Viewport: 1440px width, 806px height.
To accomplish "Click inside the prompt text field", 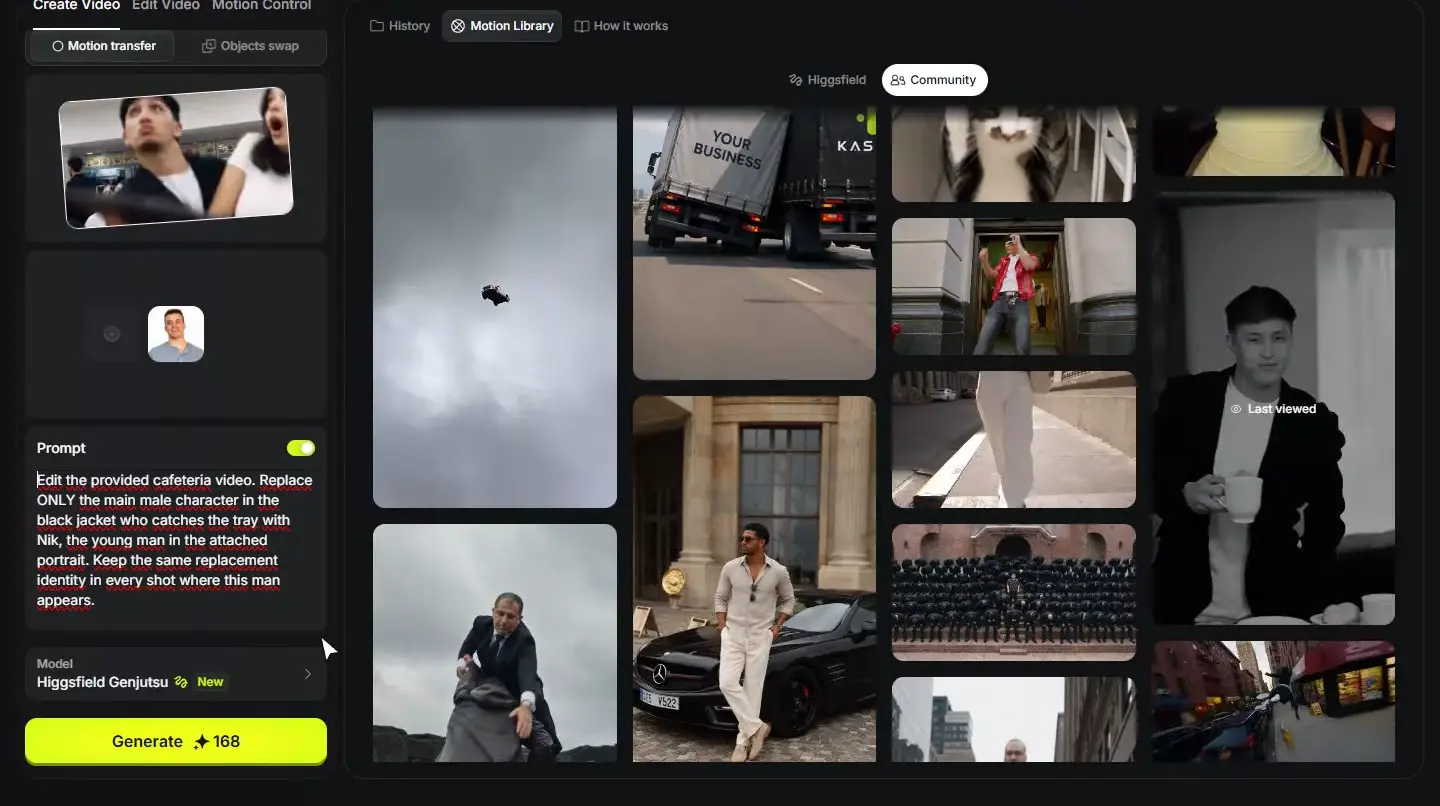I will (x=176, y=540).
